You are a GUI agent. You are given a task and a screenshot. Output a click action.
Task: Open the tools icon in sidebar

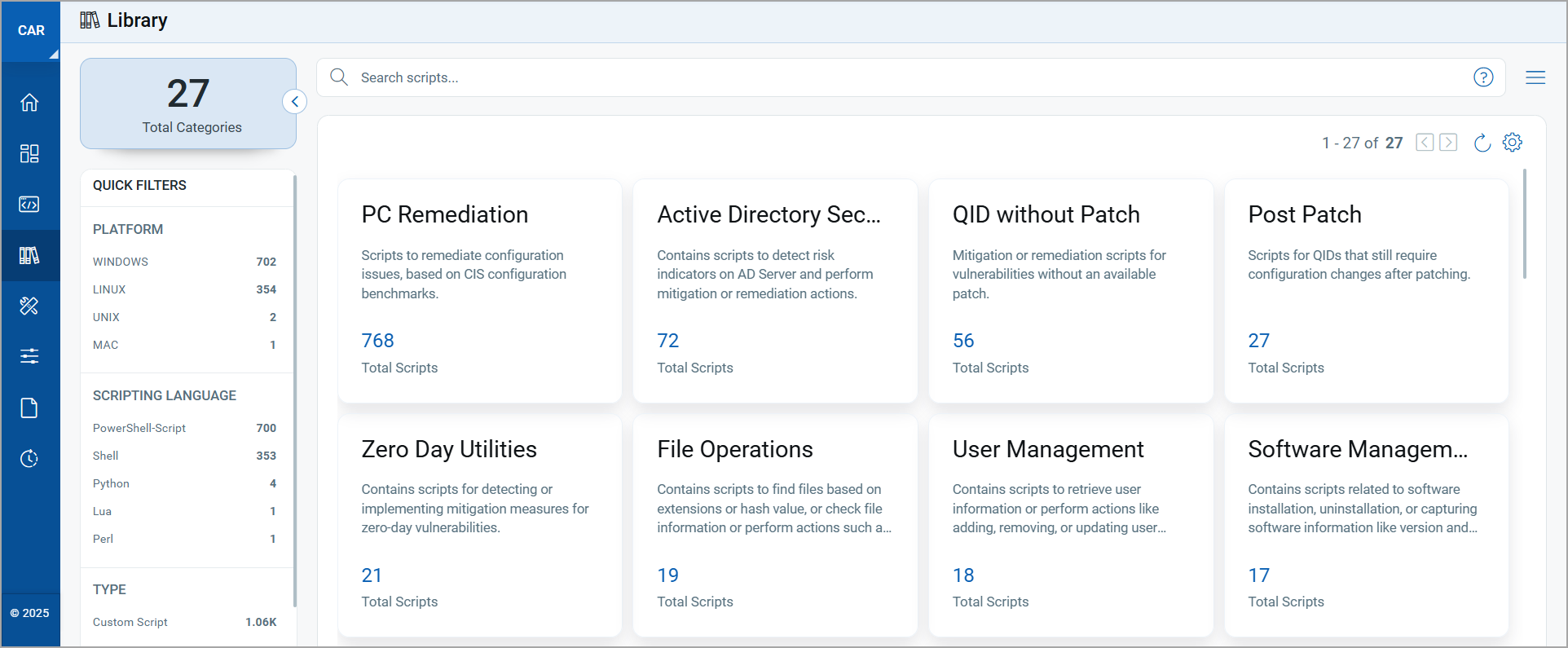29,306
